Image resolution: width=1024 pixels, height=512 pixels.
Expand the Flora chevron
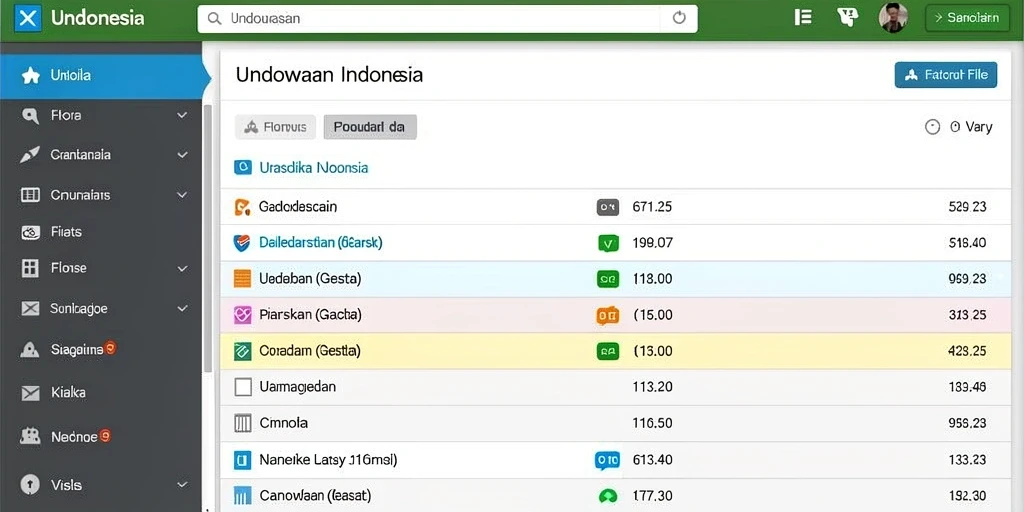[x=182, y=116]
